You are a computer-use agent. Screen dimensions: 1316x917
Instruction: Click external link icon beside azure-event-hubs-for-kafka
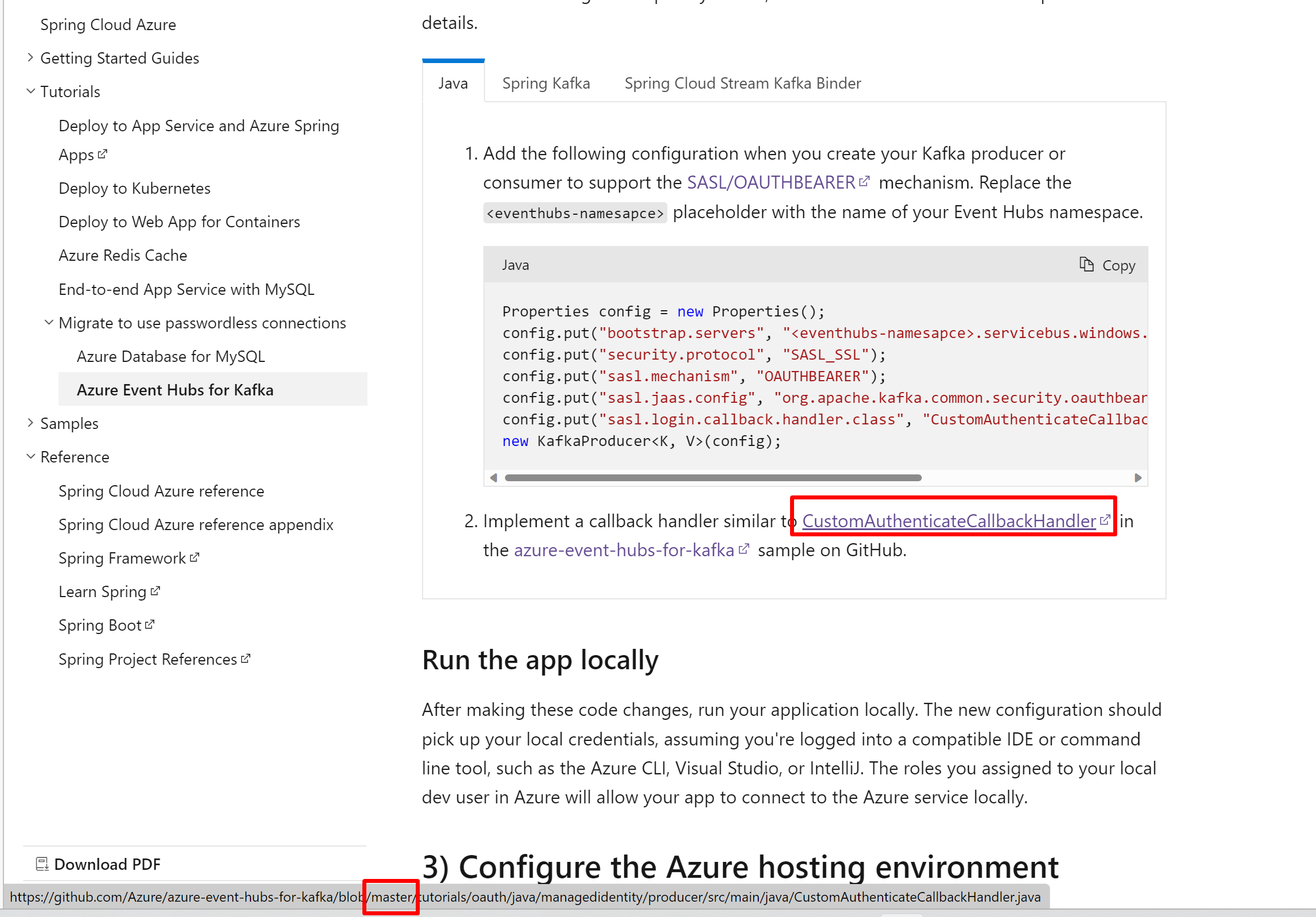tap(744, 548)
